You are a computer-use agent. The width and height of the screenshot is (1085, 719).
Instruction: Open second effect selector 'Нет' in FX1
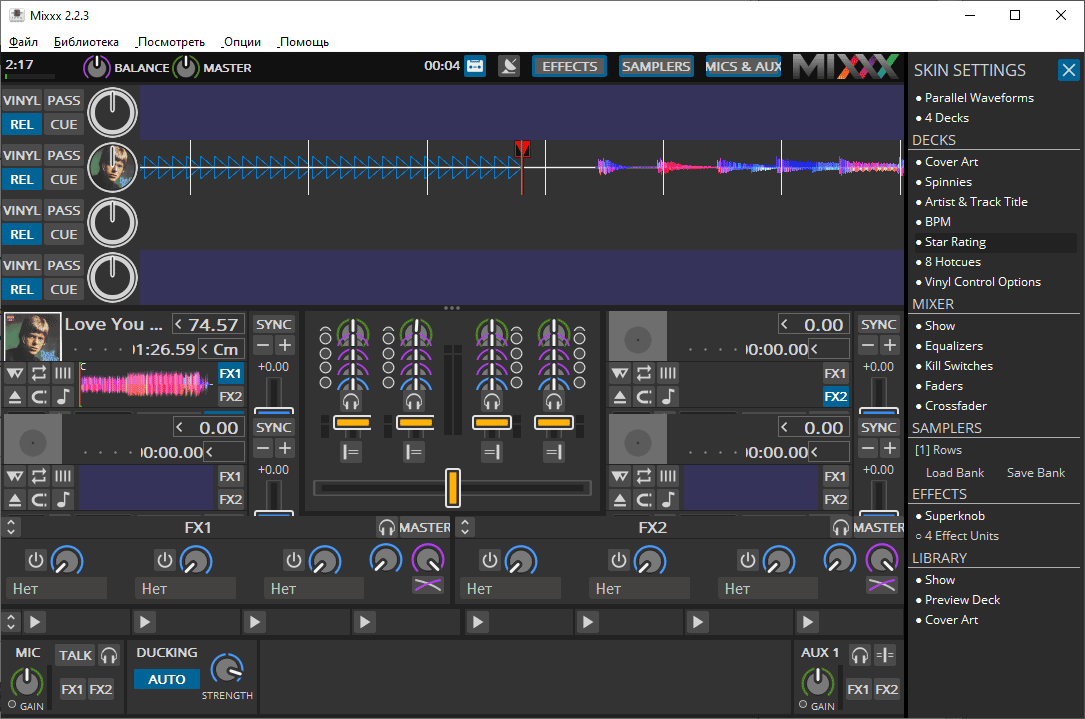185,589
